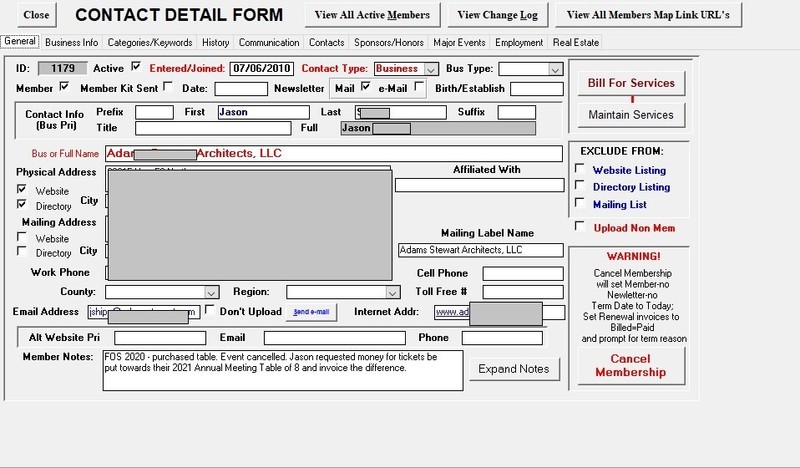Expand the County dropdown
Viewport: 800px width, 468px height.
pos(211,292)
